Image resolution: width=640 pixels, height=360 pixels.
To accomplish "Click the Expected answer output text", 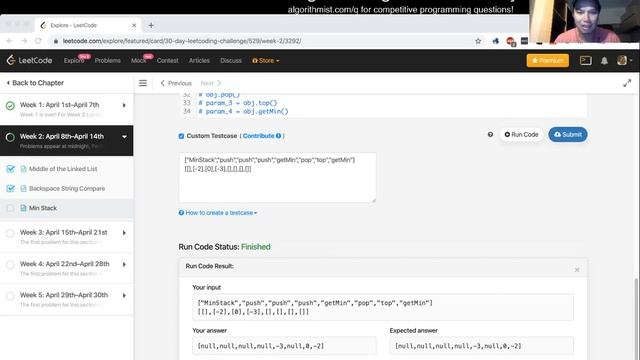I will point(458,346).
